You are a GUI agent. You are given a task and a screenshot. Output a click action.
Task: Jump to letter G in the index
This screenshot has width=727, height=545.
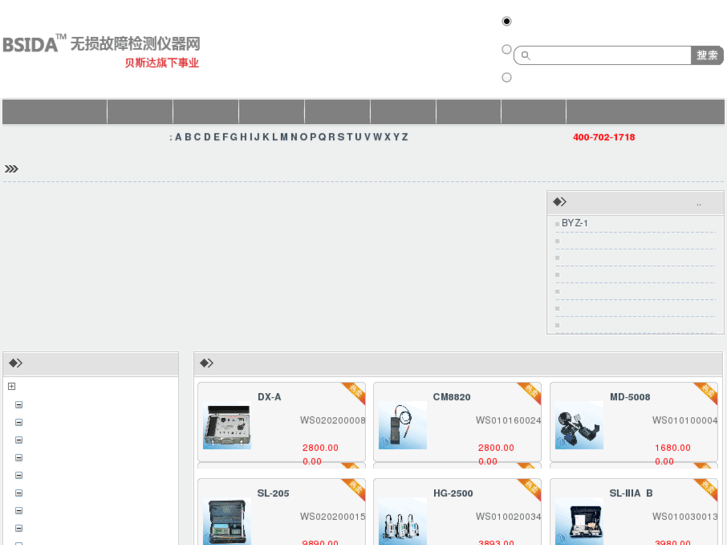pos(234,137)
